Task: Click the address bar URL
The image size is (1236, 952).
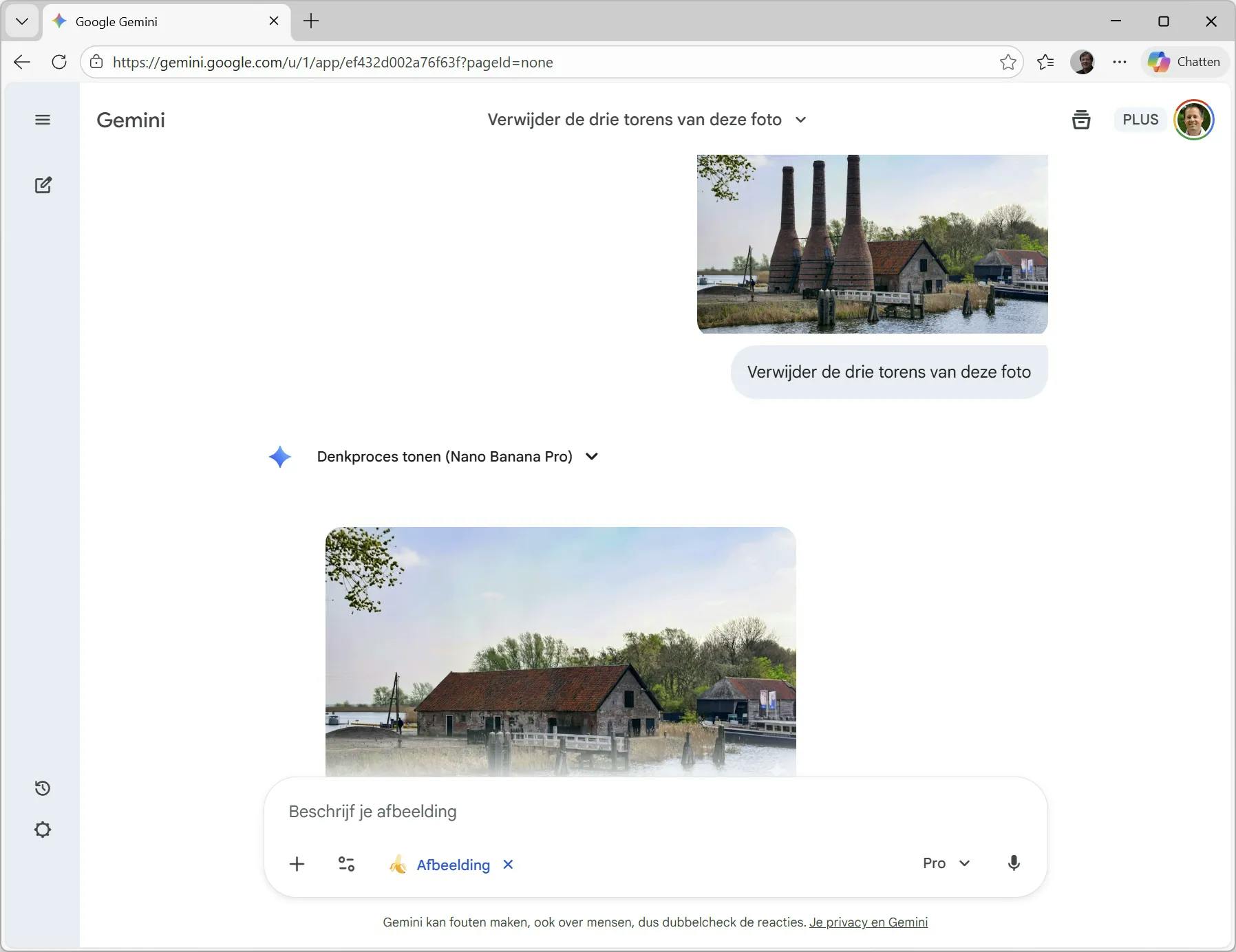Action: point(333,63)
